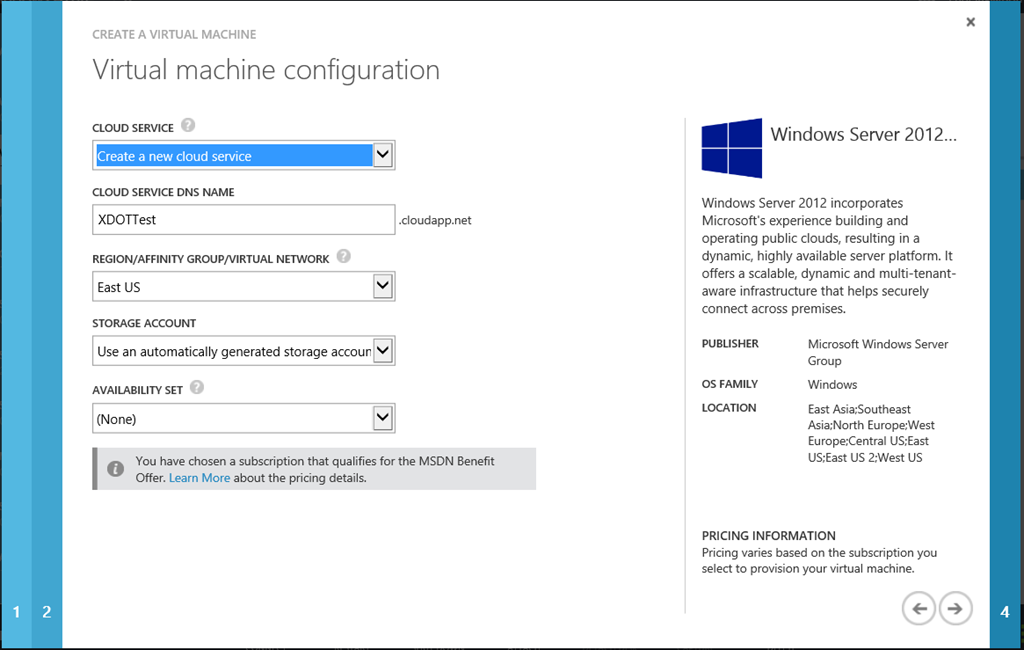
Task: Jump to wizard step 4
Action: [x=1006, y=612]
